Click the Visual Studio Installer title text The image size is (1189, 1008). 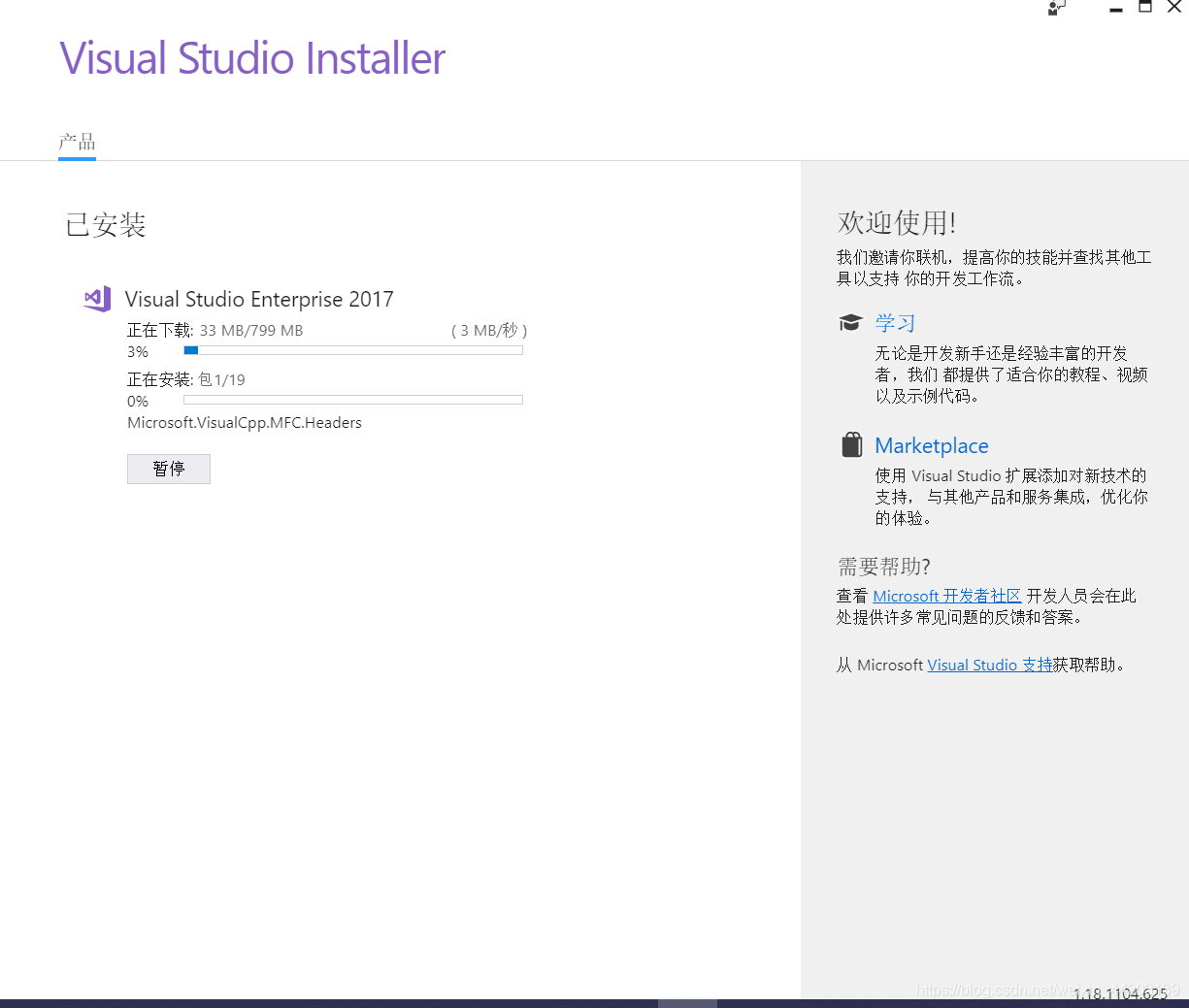(x=252, y=58)
